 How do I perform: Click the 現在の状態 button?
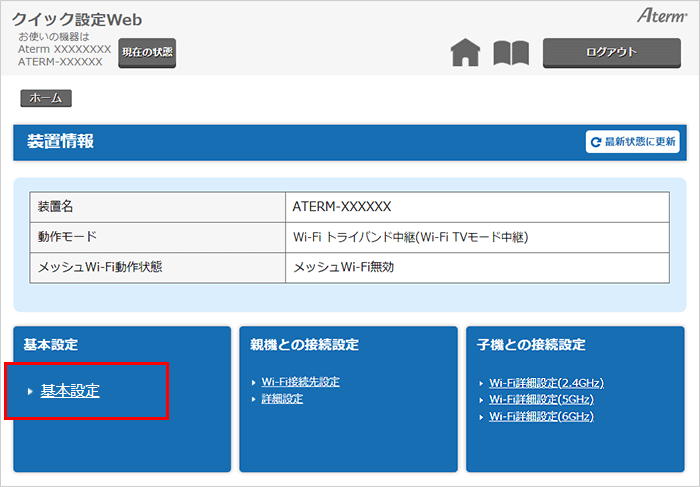pos(147,53)
